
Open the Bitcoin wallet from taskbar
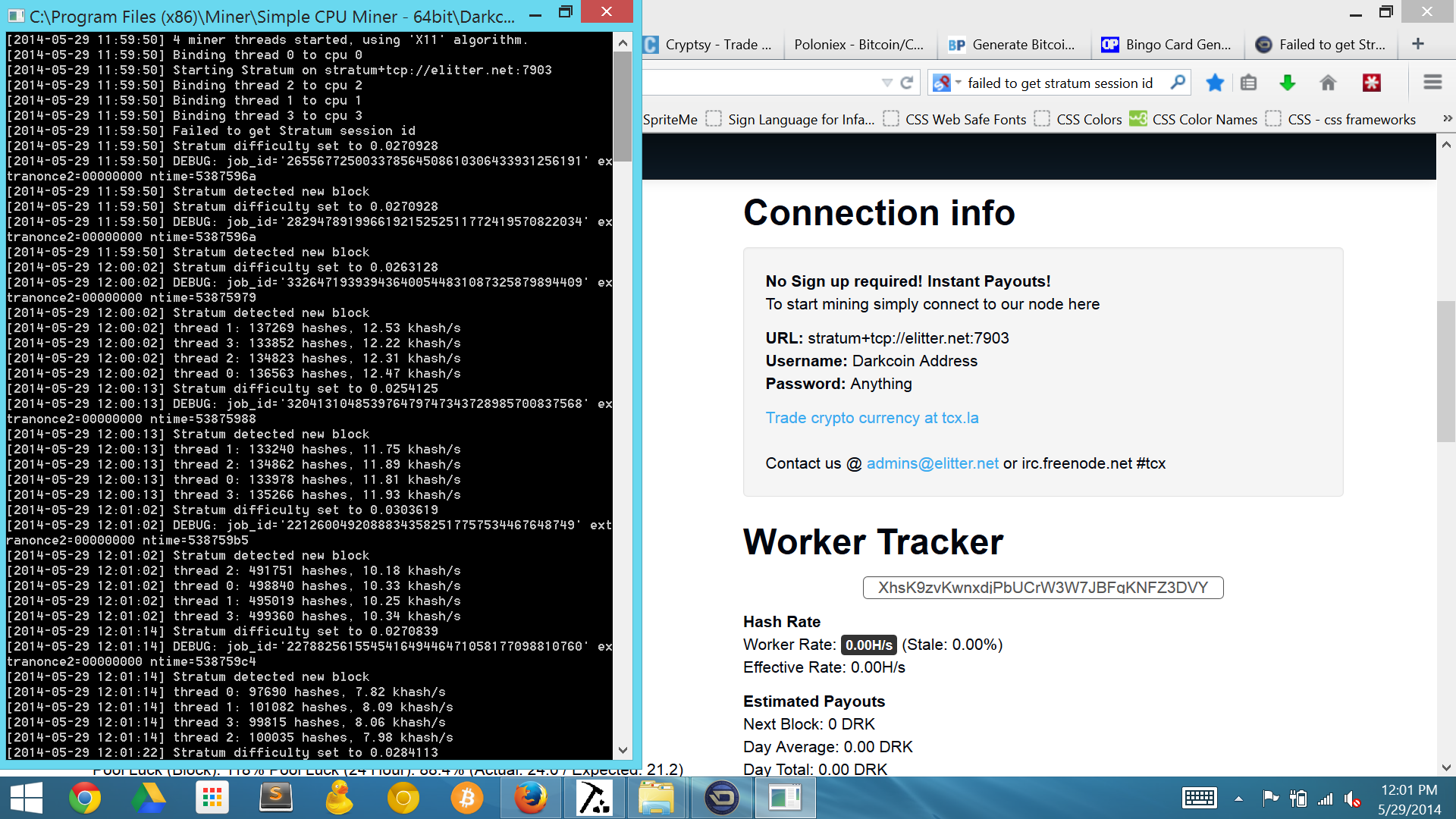466,799
